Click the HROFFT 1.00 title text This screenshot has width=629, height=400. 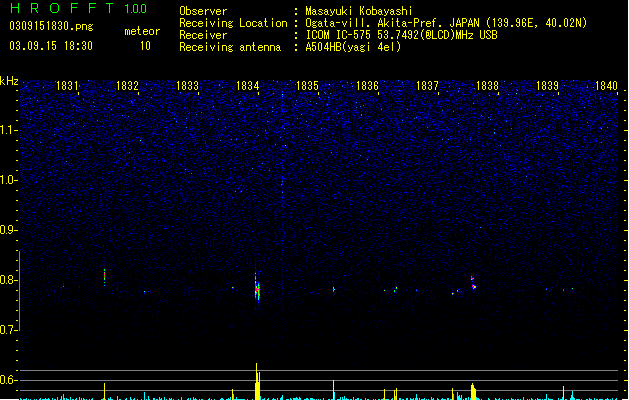(78, 8)
